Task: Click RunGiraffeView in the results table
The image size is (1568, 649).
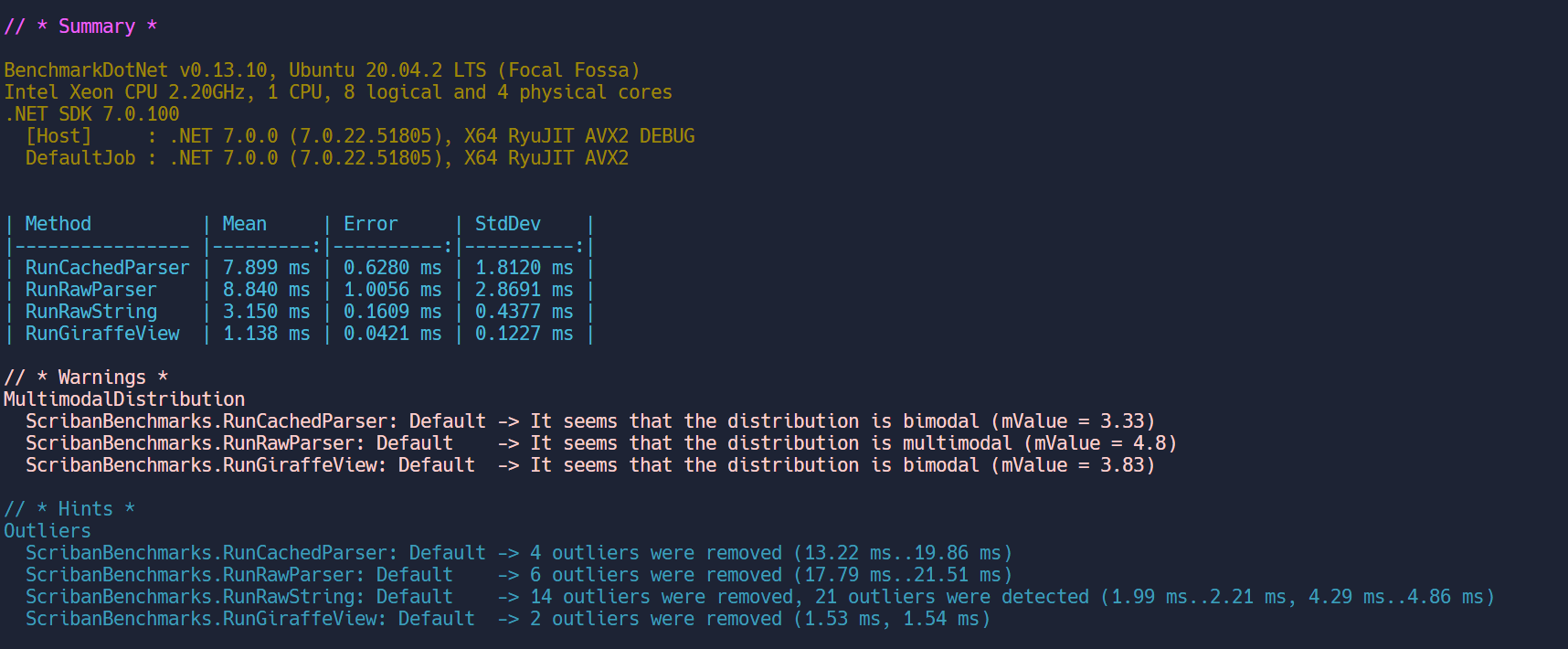Action: point(102,334)
